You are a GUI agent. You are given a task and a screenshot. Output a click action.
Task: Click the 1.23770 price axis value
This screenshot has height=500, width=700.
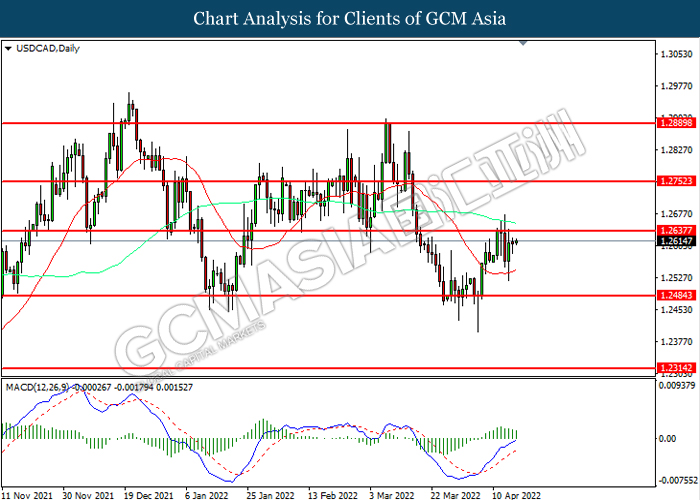pyautogui.click(x=676, y=342)
